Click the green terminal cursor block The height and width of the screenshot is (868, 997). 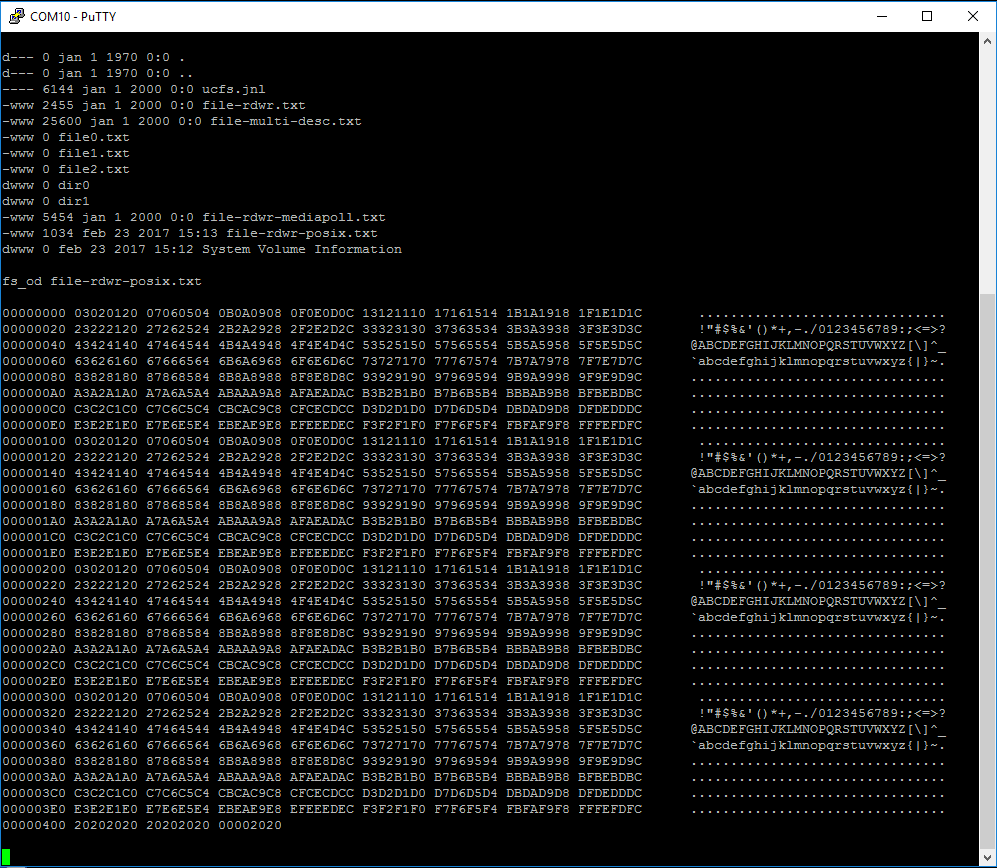click(x=6, y=857)
